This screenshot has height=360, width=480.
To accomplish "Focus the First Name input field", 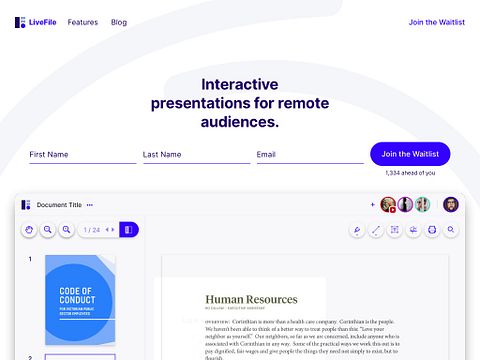I will click(83, 155).
